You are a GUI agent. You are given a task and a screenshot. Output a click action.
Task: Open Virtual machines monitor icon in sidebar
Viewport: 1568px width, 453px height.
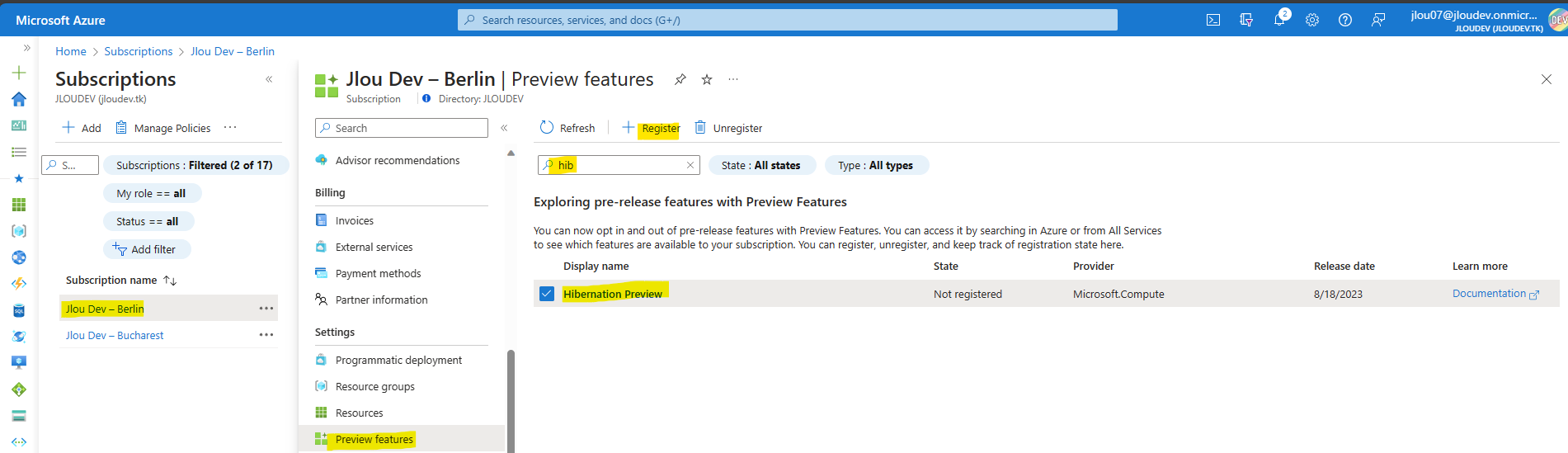click(19, 362)
